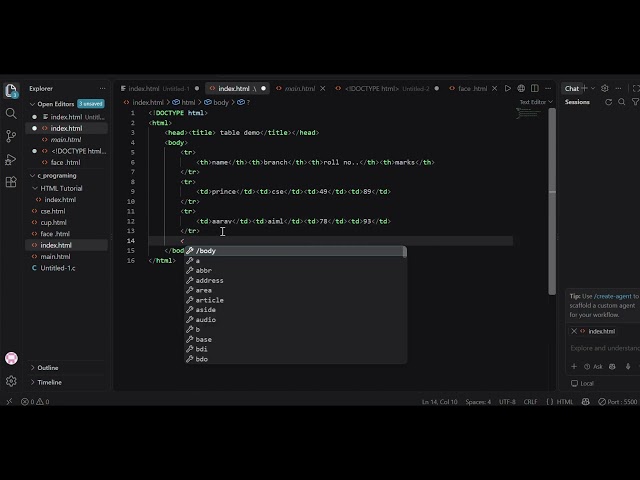Collapse the Open Editors section
Image resolution: width=640 pixels, height=480 pixels.
click(x=32, y=104)
